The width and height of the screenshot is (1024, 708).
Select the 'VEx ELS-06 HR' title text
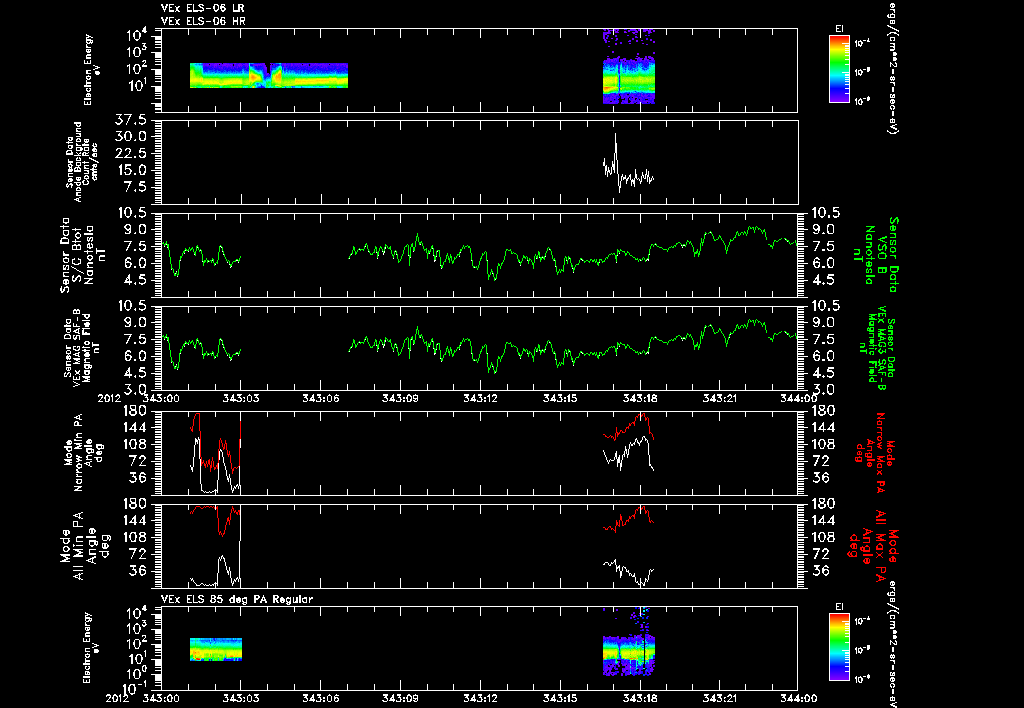(x=203, y=21)
